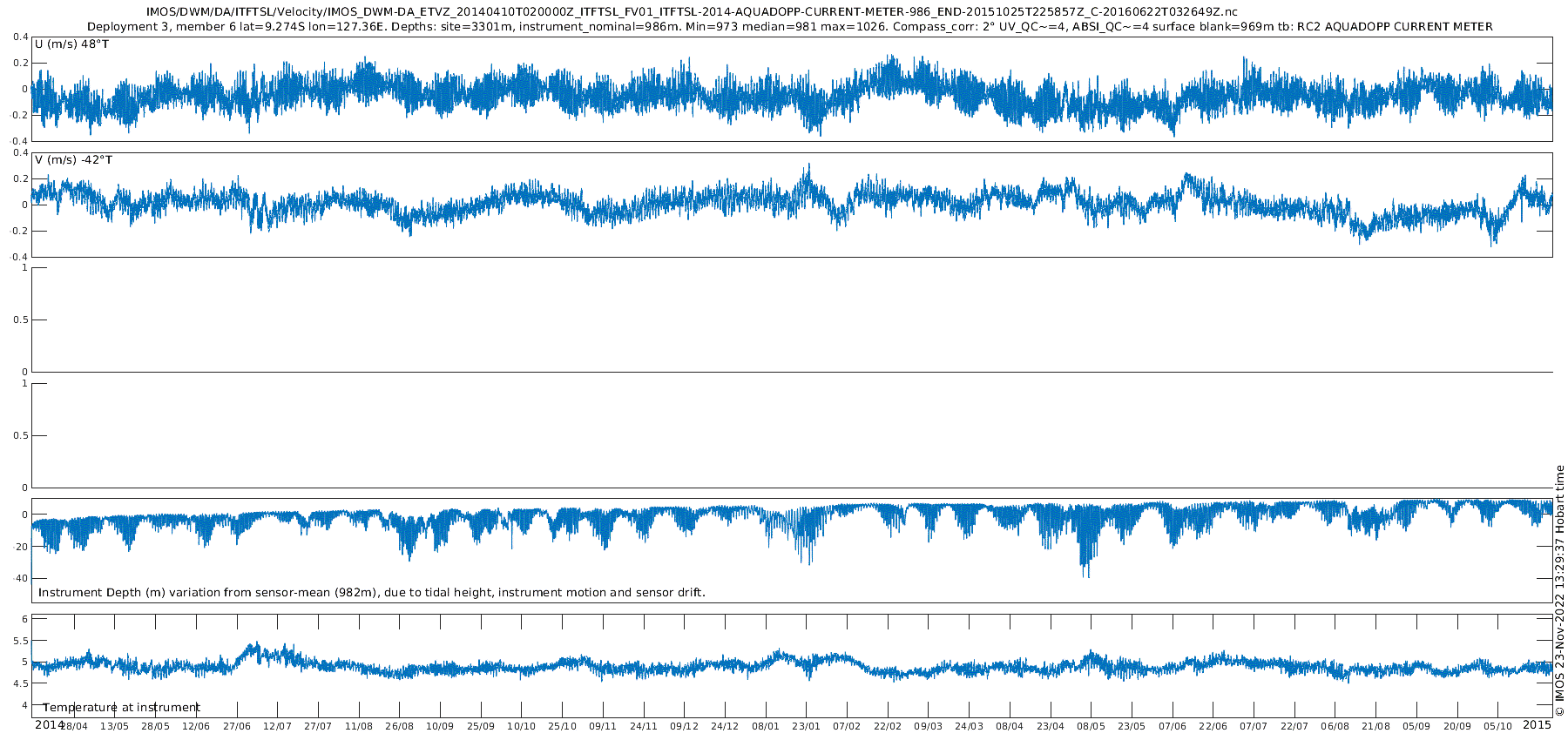Screen dimensions: 1568x740
Task: Click the NetCDF file path title line
Action: click(x=692, y=12)
